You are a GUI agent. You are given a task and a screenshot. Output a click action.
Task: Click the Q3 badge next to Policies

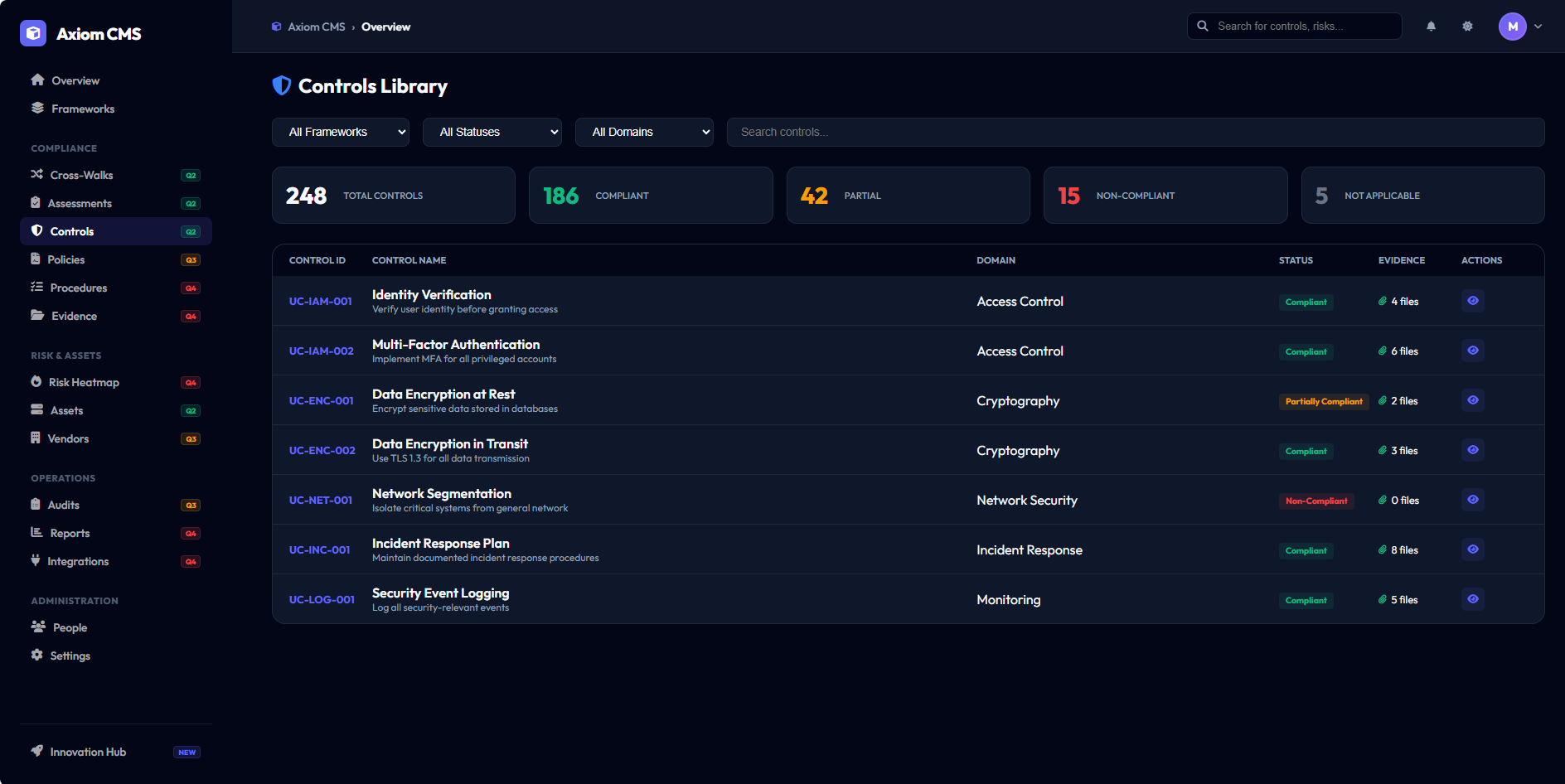coord(191,259)
